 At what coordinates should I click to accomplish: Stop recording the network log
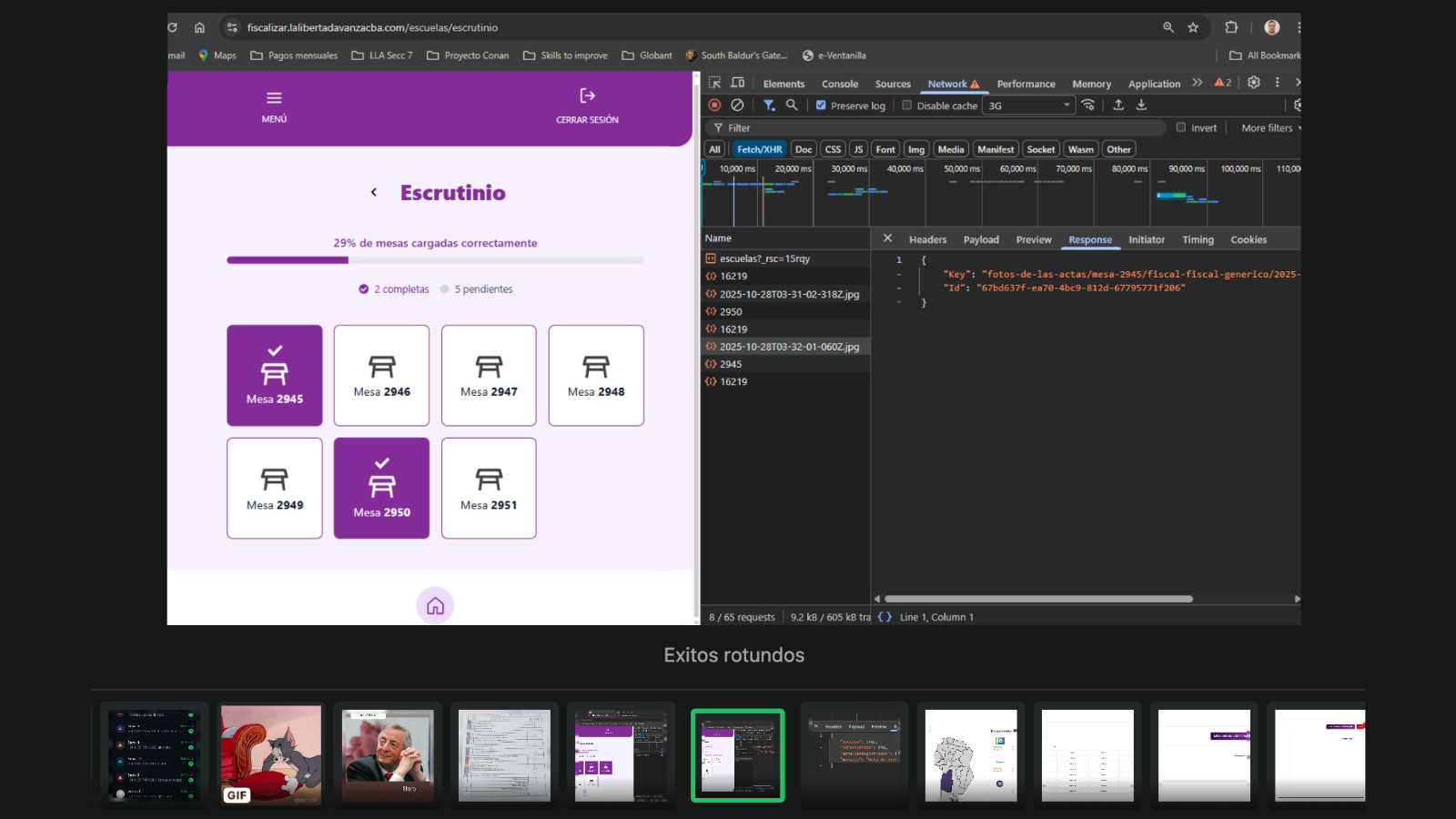714,106
